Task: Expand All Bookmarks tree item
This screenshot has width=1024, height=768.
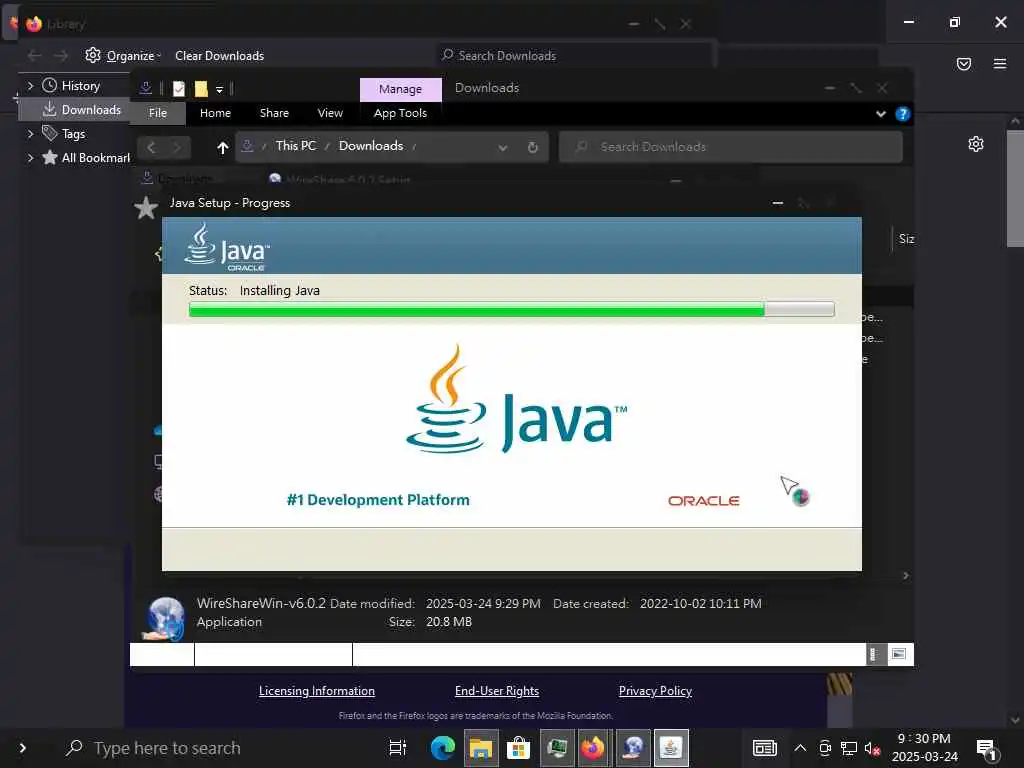Action: point(30,157)
